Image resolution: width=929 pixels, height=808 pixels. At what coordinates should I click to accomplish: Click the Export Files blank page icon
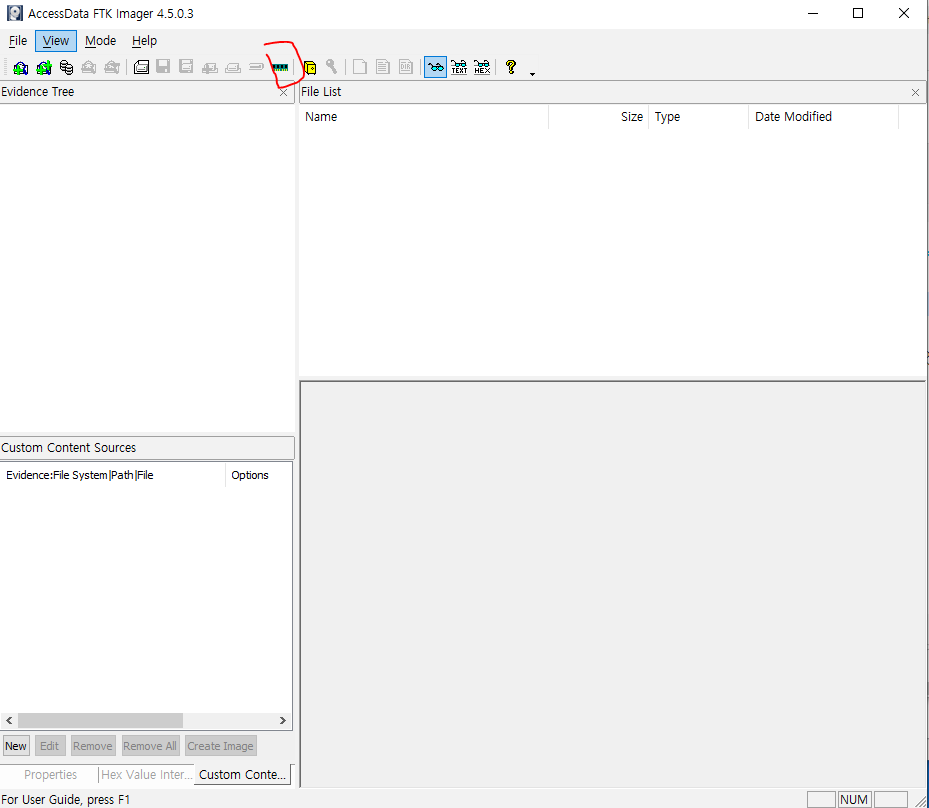[360, 66]
